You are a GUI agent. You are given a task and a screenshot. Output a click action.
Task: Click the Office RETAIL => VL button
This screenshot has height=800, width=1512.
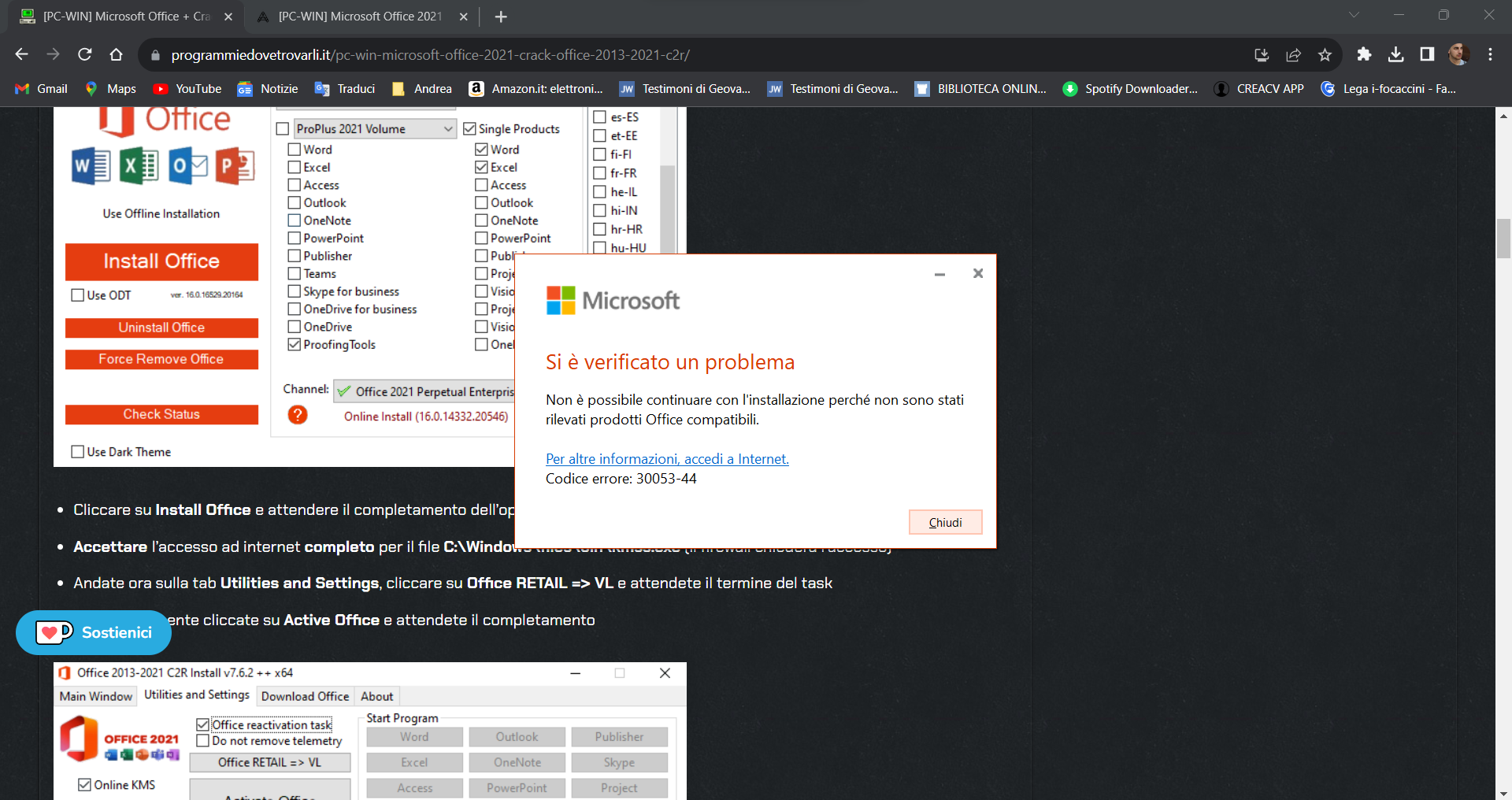tap(270, 762)
